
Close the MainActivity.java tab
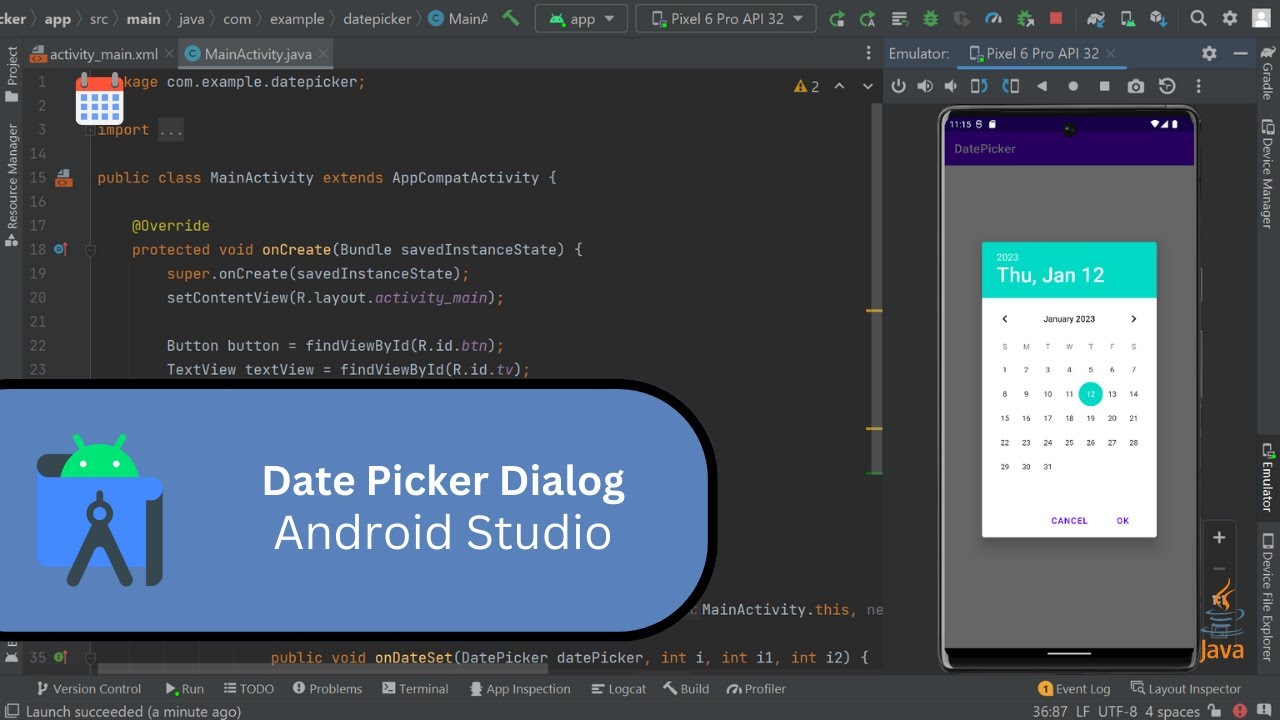321,54
